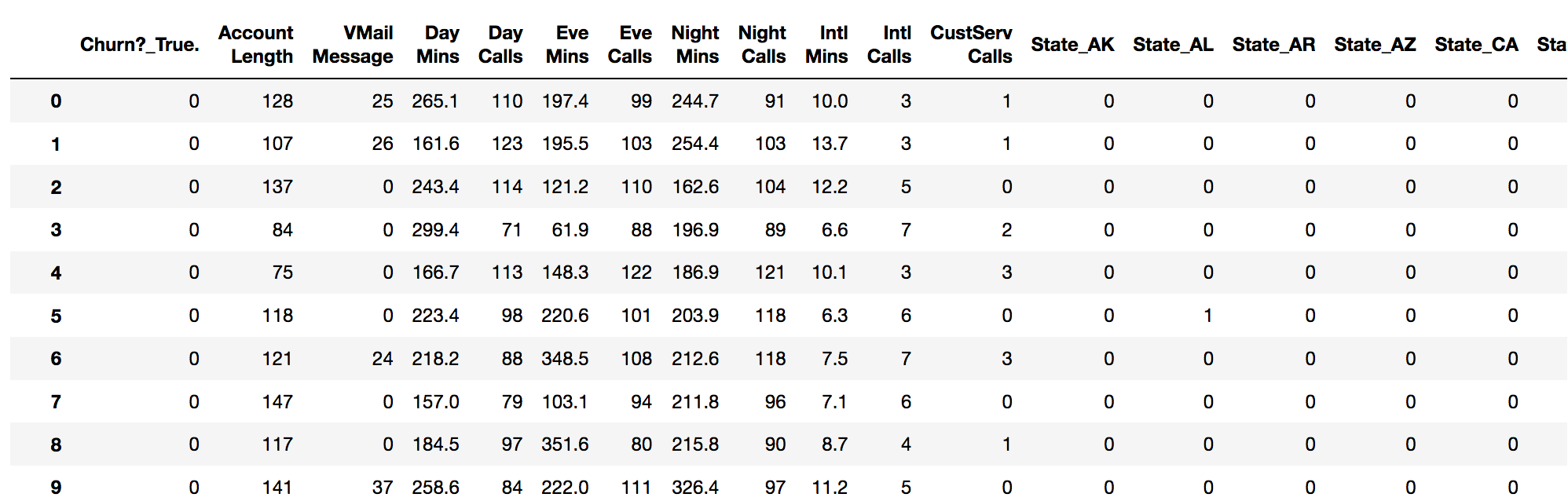Image resolution: width=1568 pixels, height=501 pixels.
Task: Click the VMail Message column header
Action: coord(353,45)
